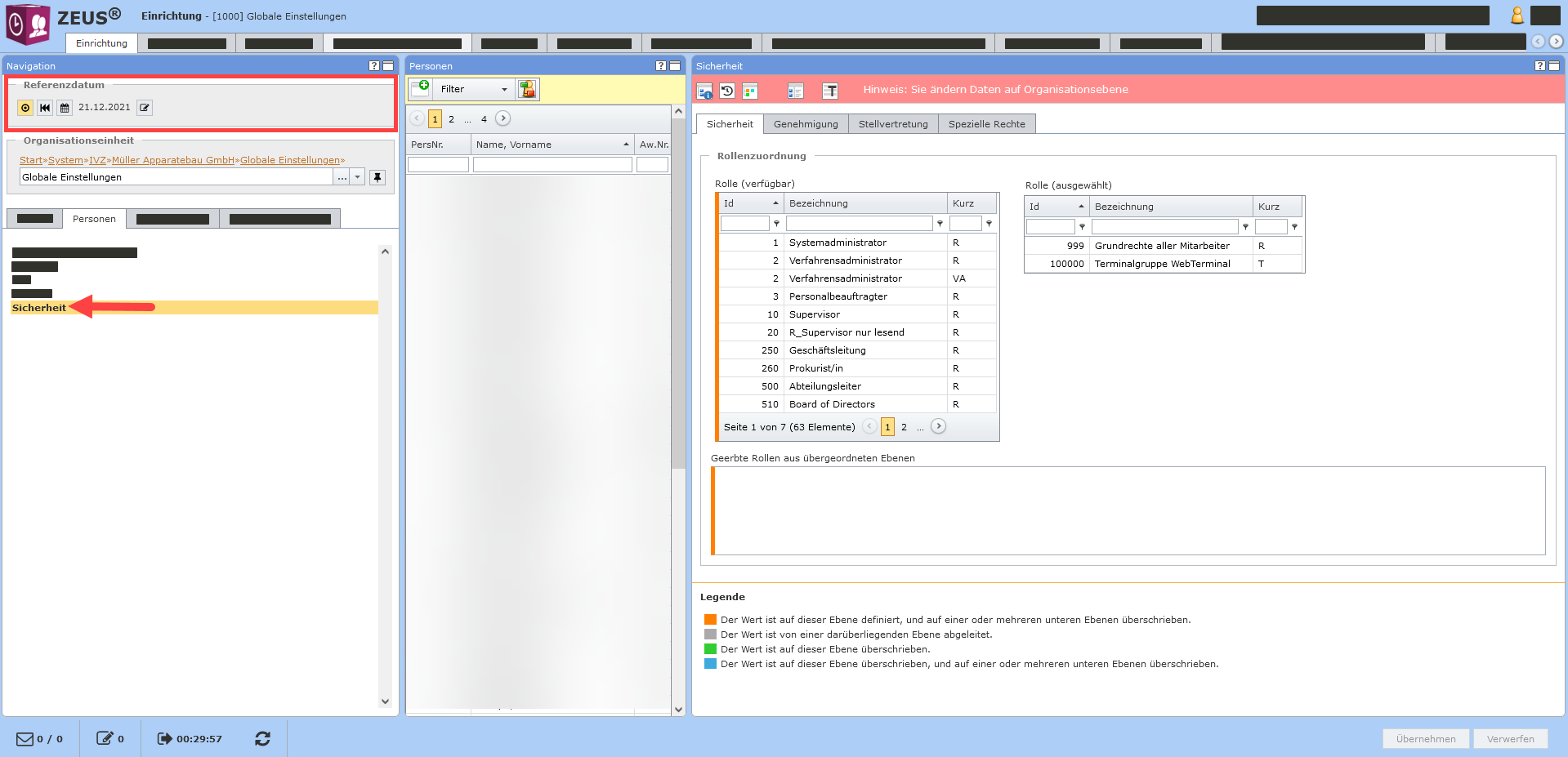Screen dimensions: 1568x757
Task: Open the Filter dropdown in Personen panel
Action: tap(473, 89)
